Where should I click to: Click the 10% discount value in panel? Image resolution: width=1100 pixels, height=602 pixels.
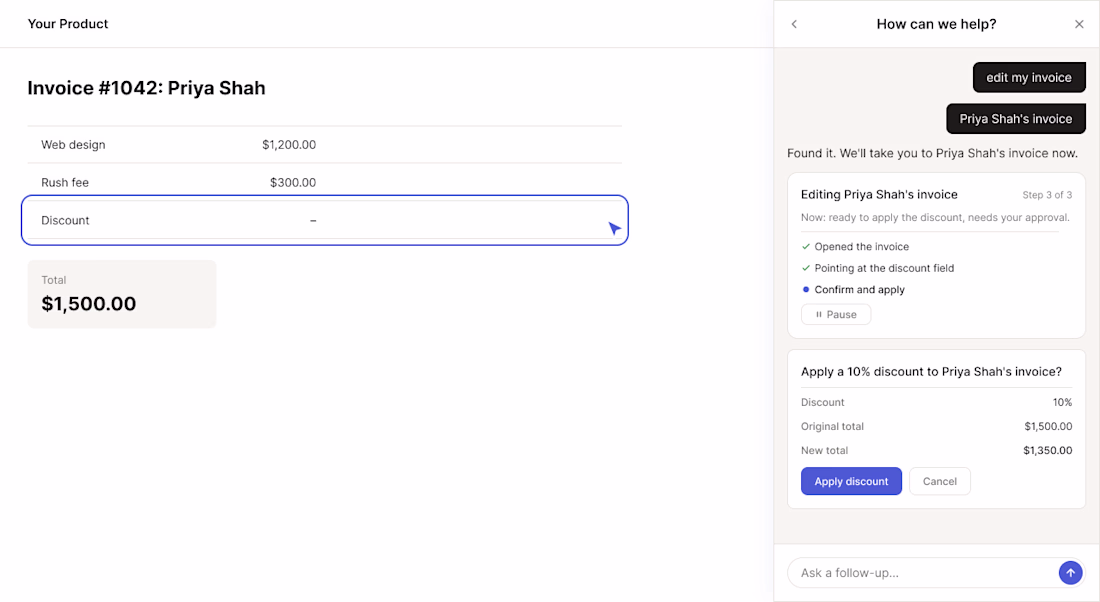[1062, 402]
